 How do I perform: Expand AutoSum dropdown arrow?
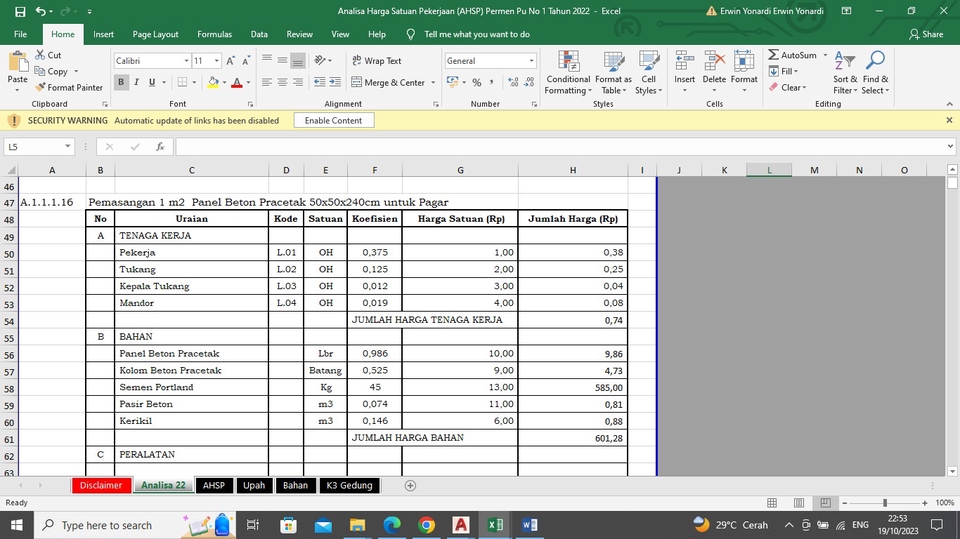(x=825, y=55)
